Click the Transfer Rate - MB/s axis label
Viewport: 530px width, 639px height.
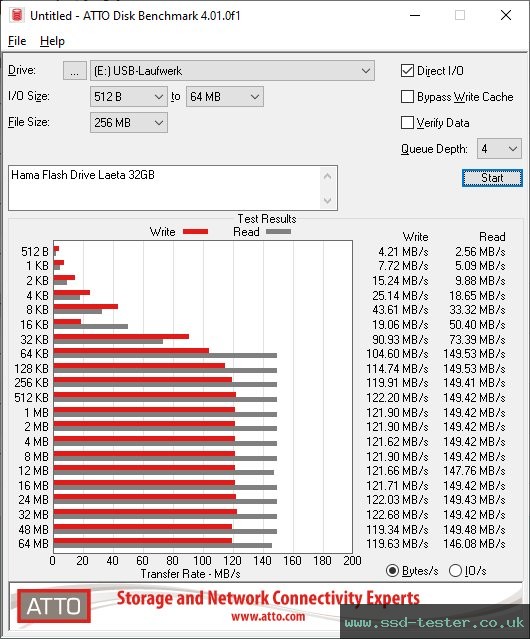pyautogui.click(x=190, y=574)
